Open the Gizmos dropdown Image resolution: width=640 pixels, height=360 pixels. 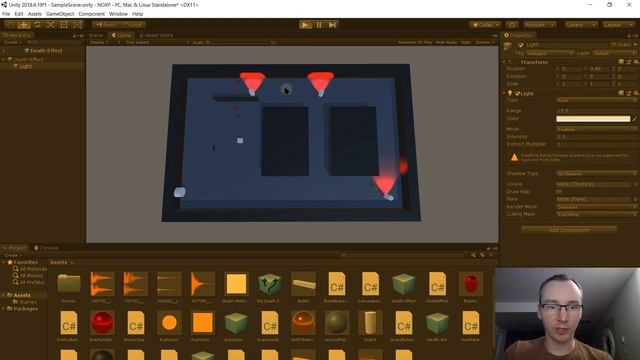point(484,42)
